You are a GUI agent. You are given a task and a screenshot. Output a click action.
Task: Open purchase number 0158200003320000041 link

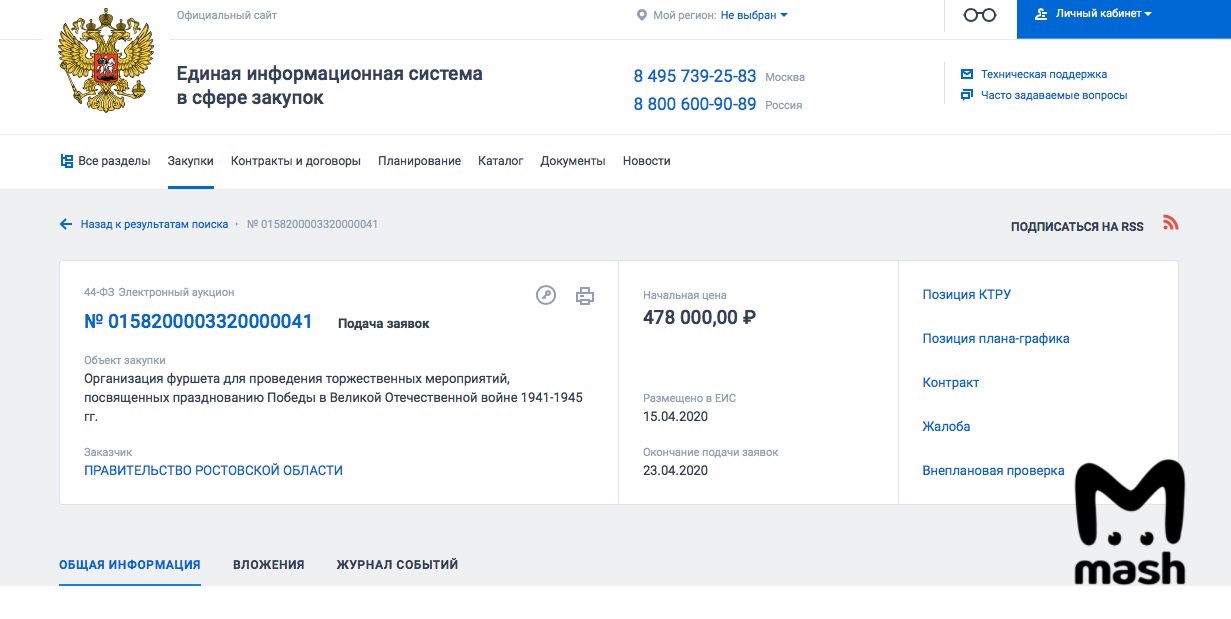(x=198, y=322)
